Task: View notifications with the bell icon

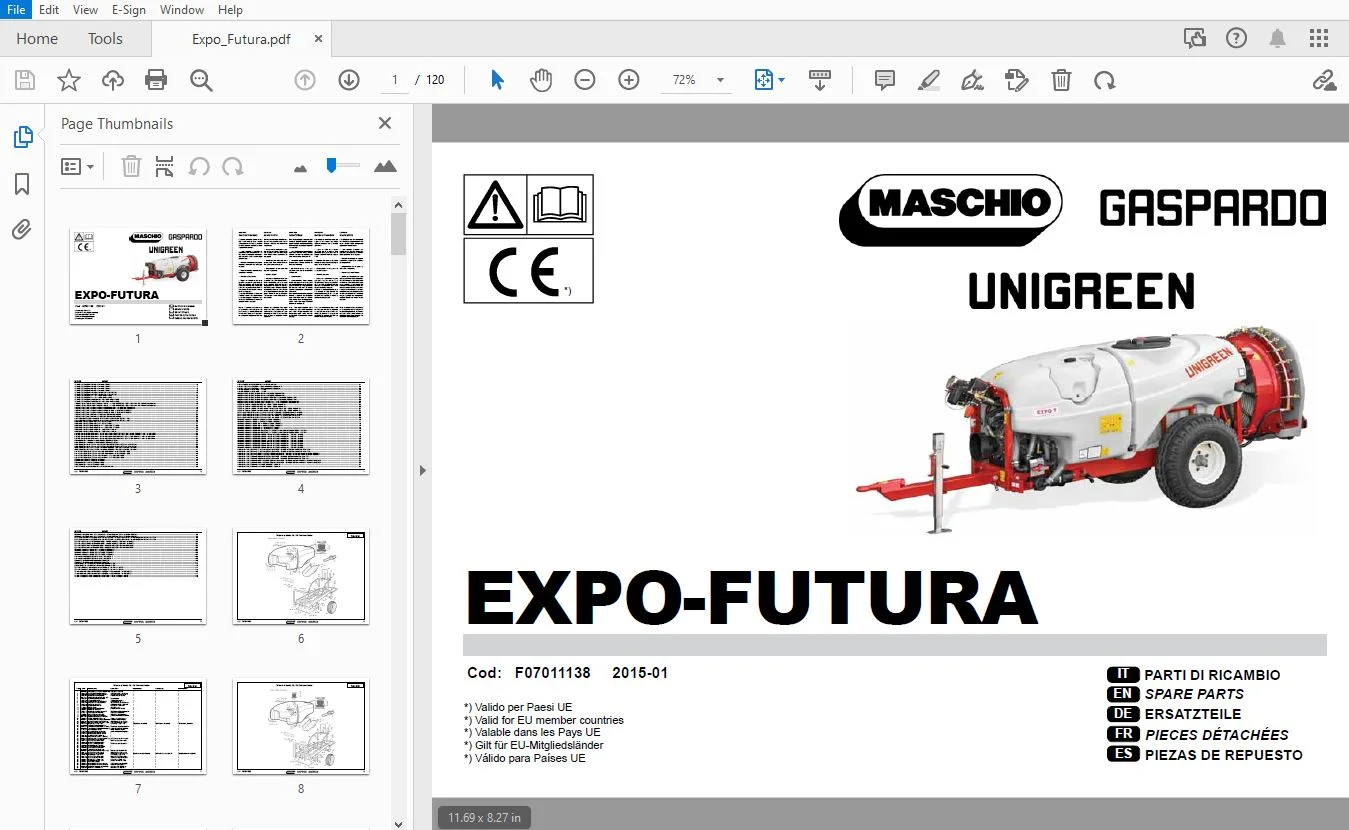Action: 1278,39
